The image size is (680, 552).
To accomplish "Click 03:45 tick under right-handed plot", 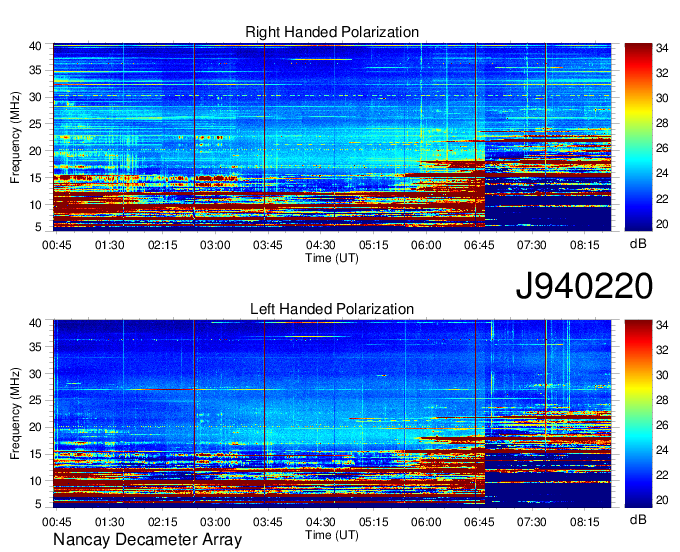I will (x=268, y=245).
